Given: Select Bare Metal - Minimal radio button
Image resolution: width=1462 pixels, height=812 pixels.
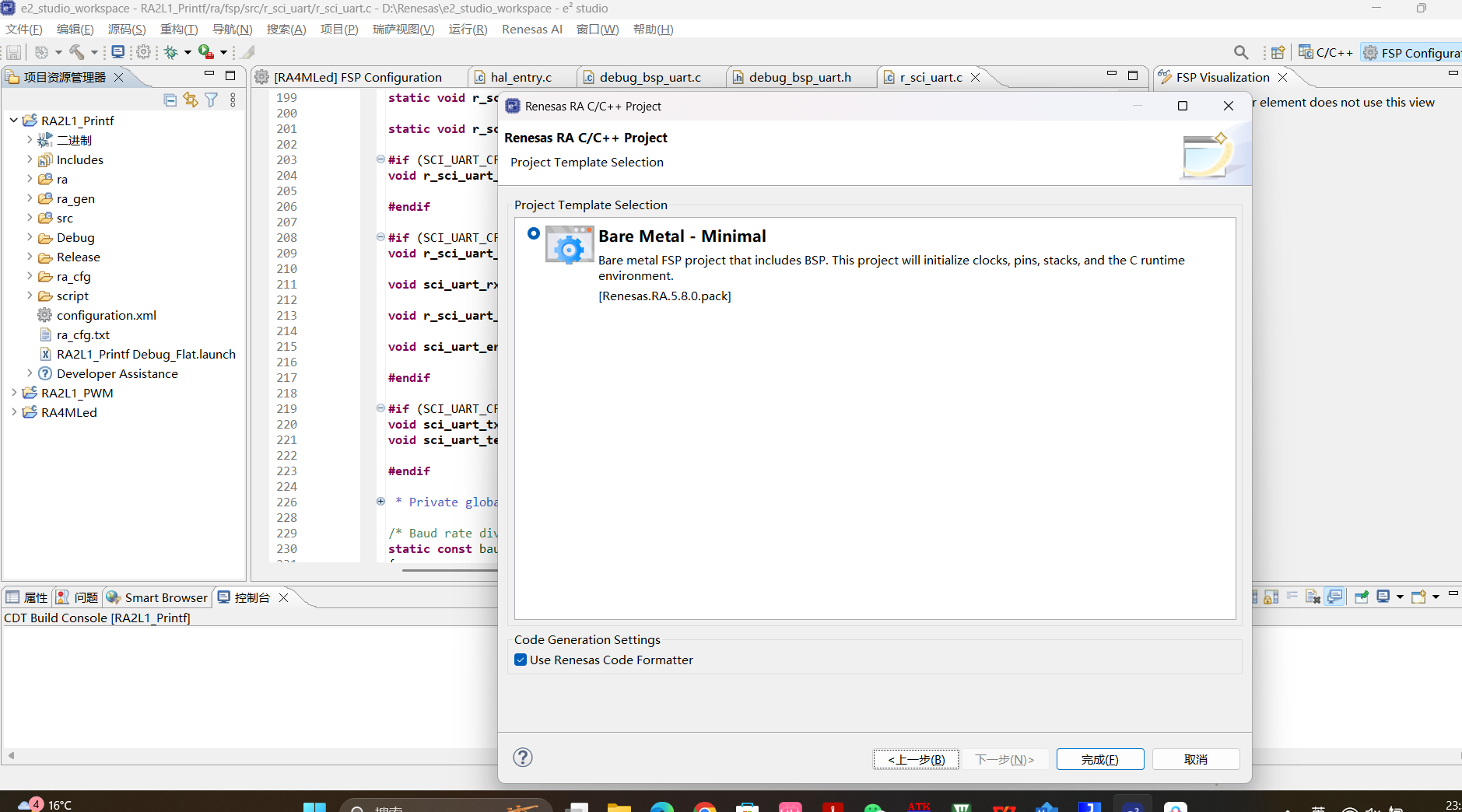Looking at the screenshot, I should (x=534, y=233).
